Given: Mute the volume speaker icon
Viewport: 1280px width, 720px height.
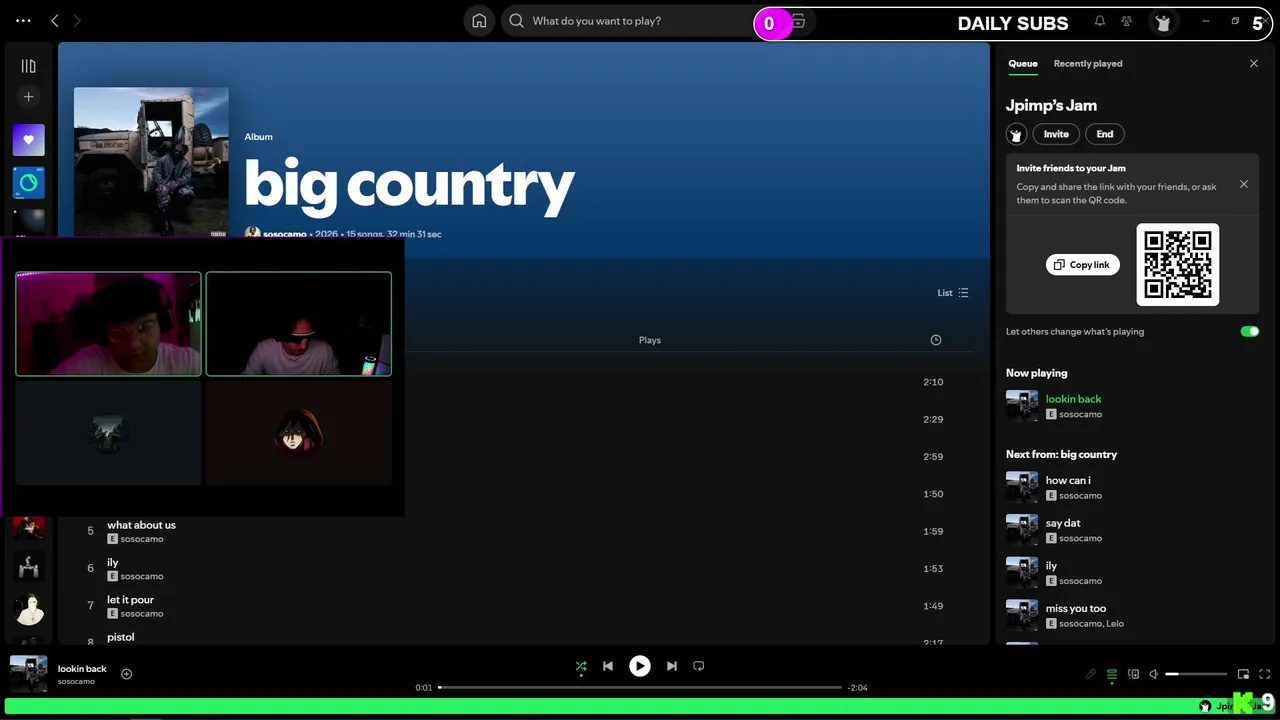Looking at the screenshot, I should pos(1154,675).
